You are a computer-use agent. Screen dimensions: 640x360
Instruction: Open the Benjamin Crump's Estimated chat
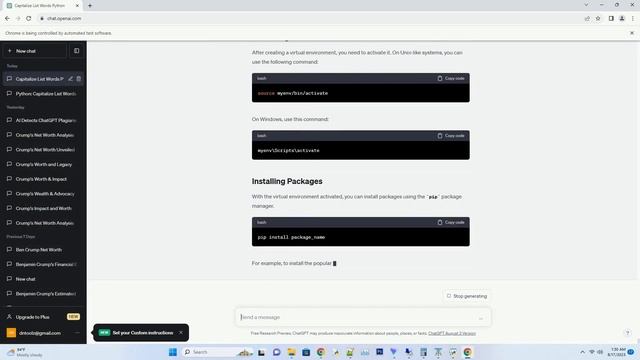pos(43,294)
